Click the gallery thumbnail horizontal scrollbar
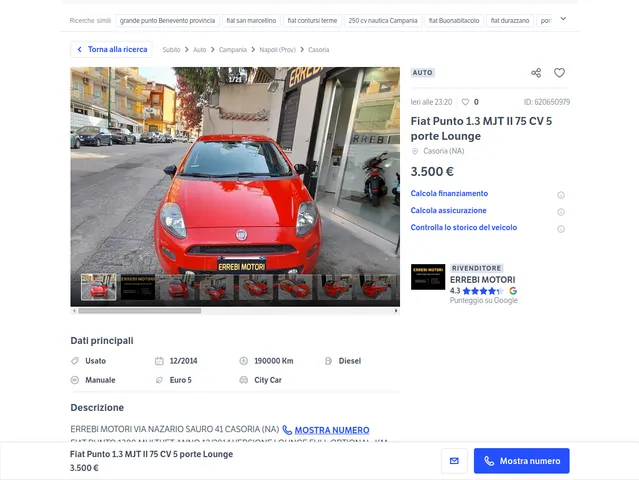The width and height of the screenshot is (639, 480). [x=140, y=310]
